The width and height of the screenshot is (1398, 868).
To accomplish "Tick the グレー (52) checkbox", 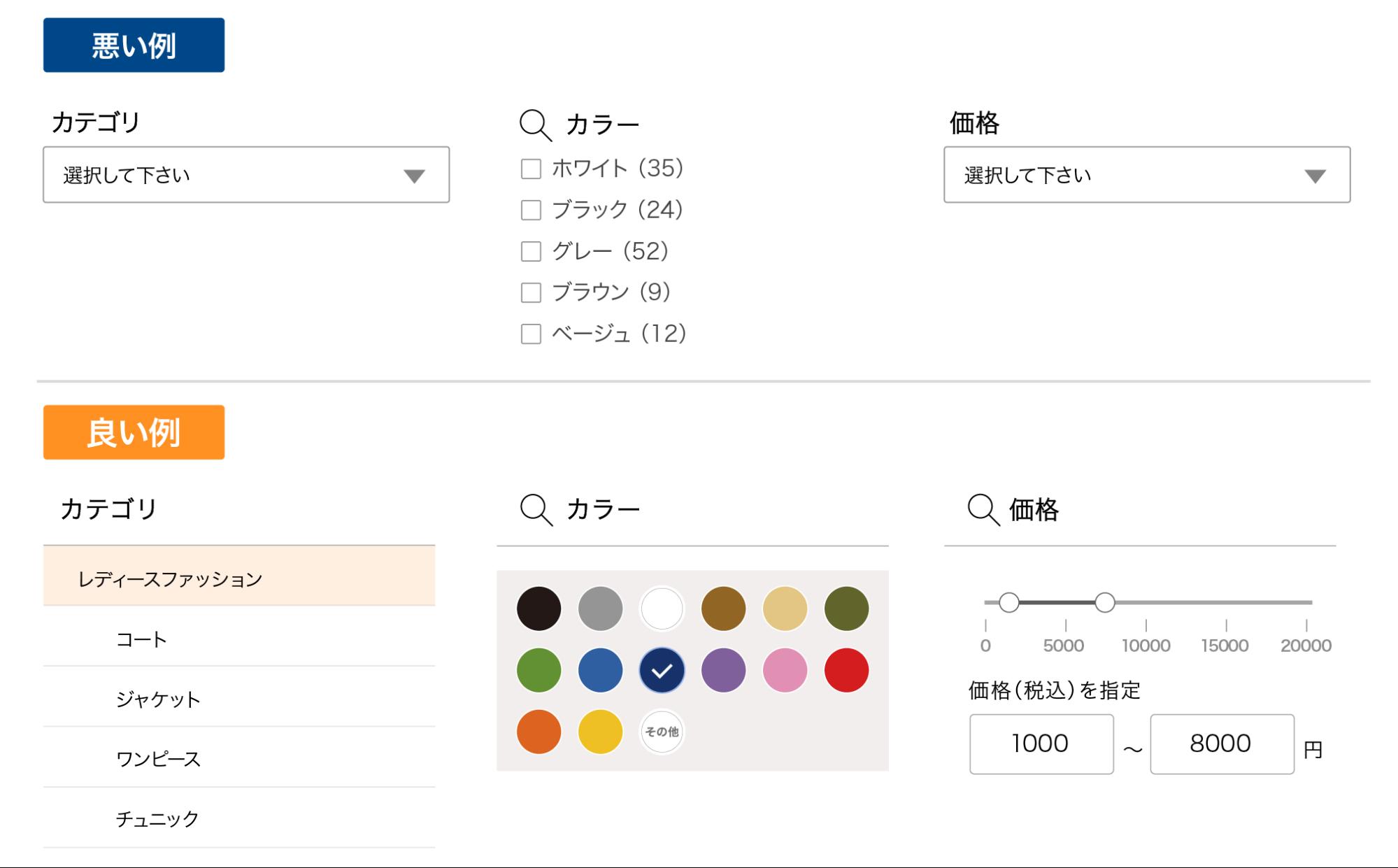I will point(531,251).
